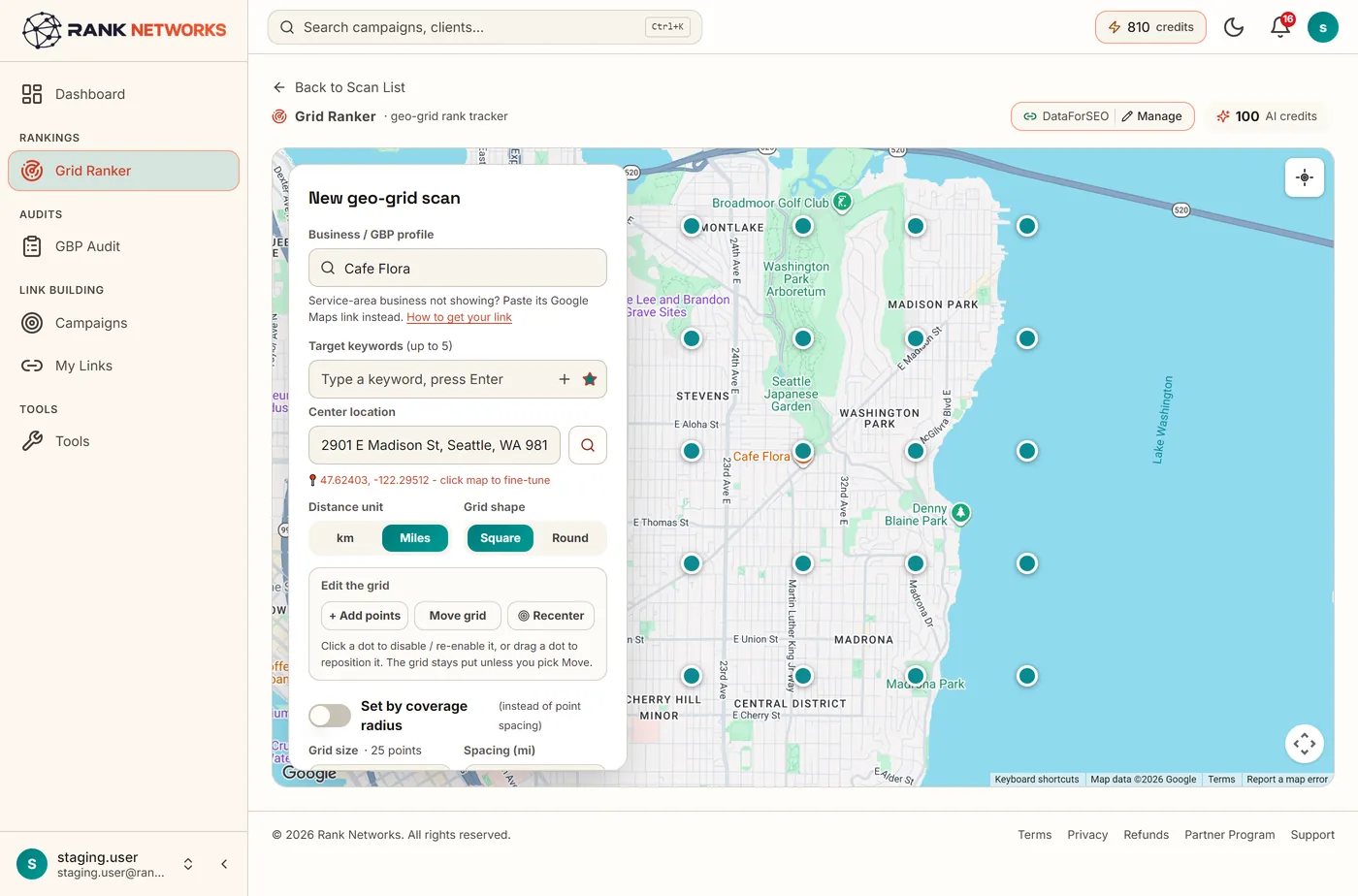This screenshot has width=1358, height=896.
Task: Click the Business / GBP profile field
Action: pos(458,268)
